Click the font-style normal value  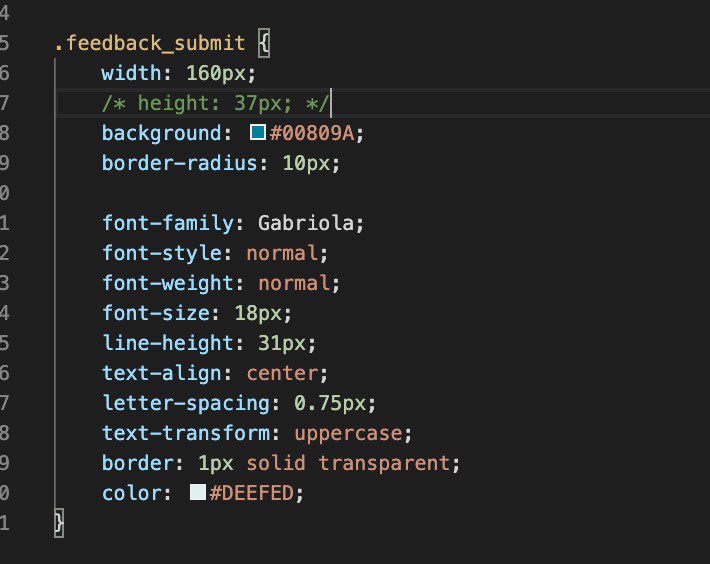click(283, 253)
